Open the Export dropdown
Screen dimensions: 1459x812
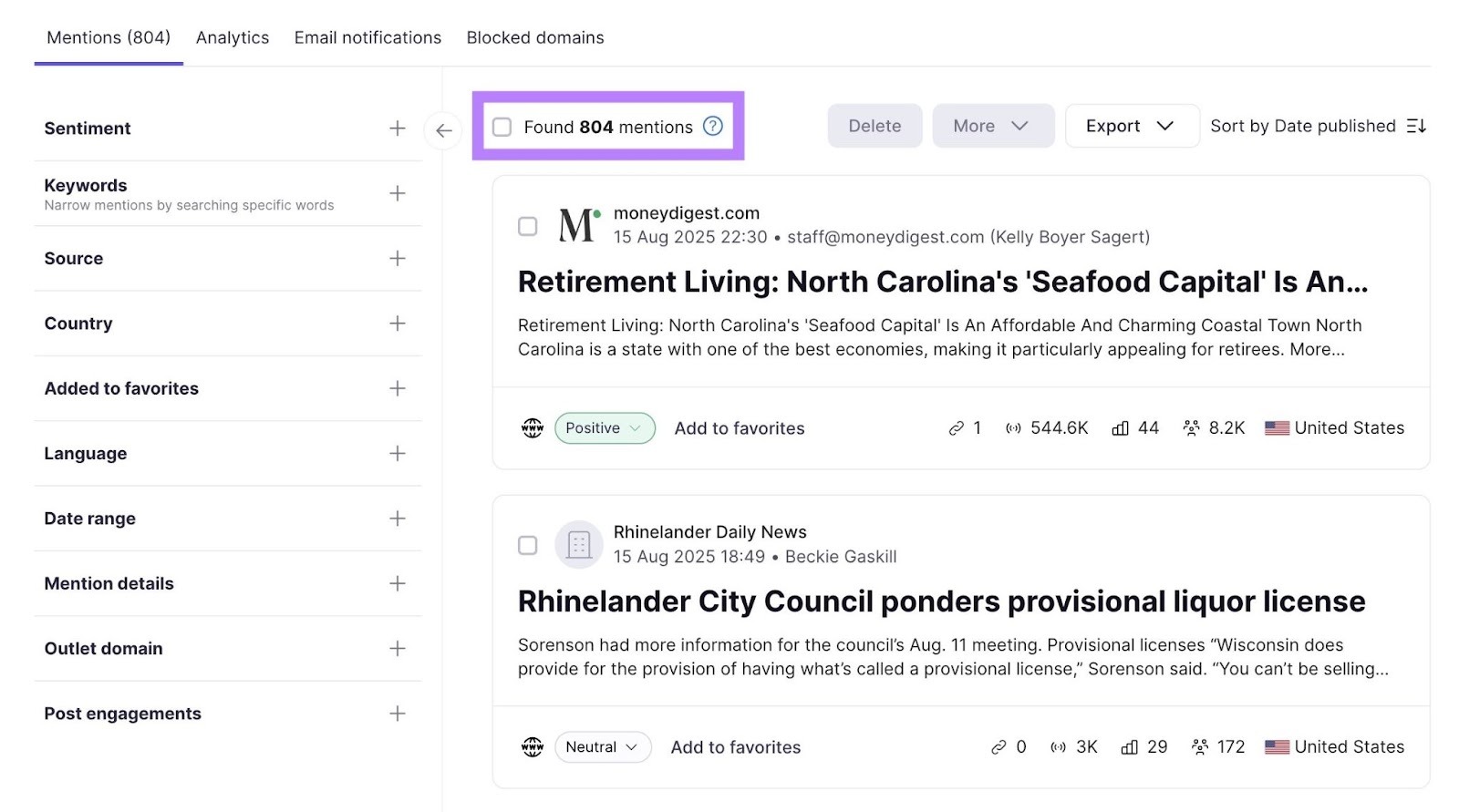[x=1131, y=126]
